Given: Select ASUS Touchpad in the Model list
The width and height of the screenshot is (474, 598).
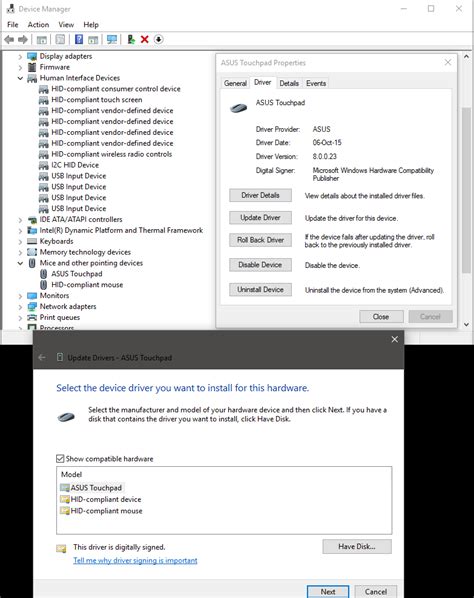Looking at the screenshot, I should [x=92, y=488].
